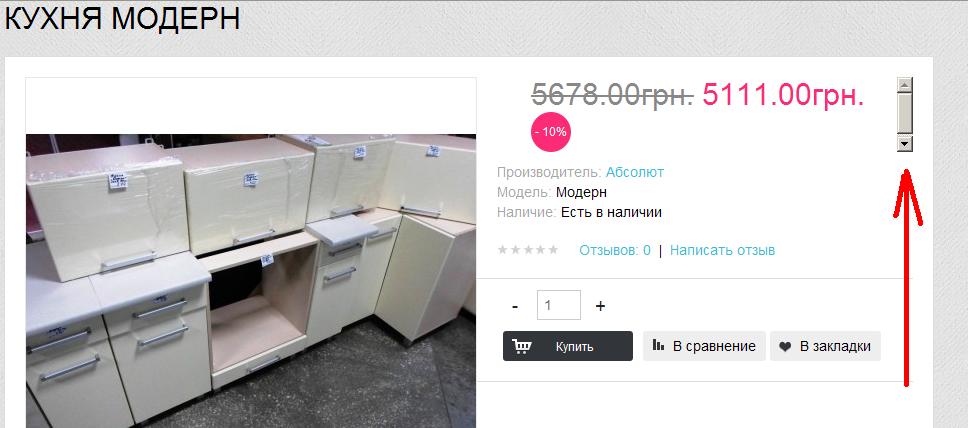Click the scrollbar thumb handle
The image size is (968, 428).
(x=905, y=114)
